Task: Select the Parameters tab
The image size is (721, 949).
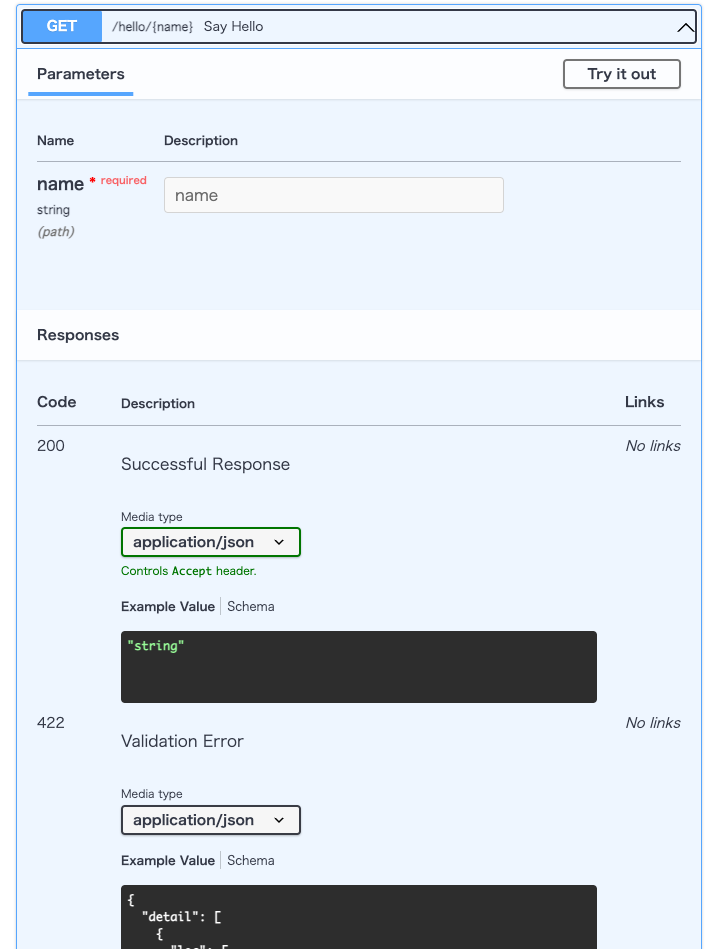Action: click(x=81, y=74)
